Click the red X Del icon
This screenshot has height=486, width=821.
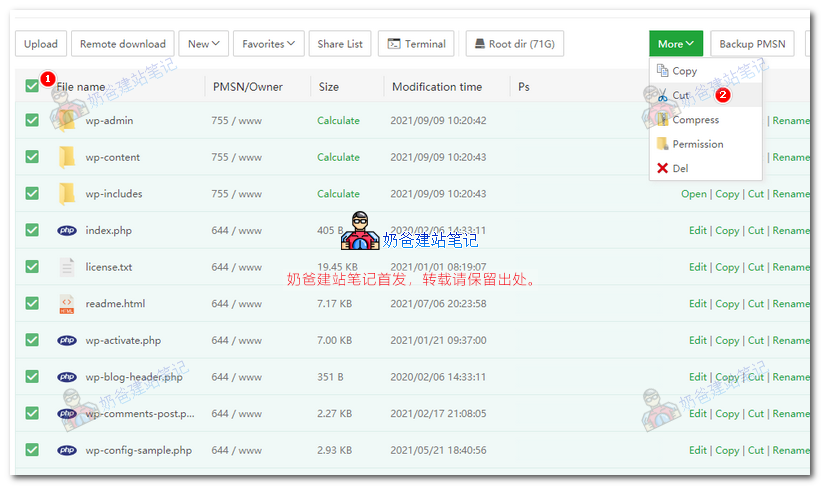point(662,168)
